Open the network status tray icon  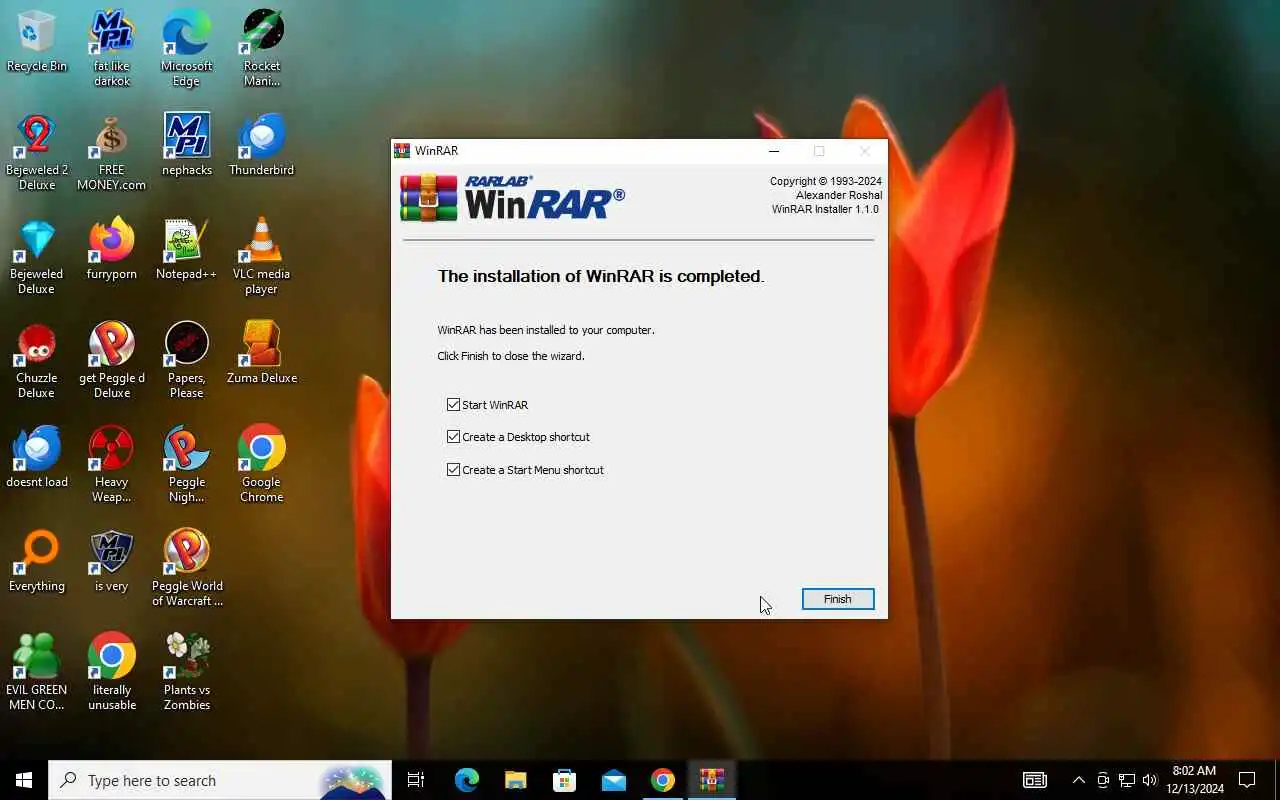click(1126, 780)
